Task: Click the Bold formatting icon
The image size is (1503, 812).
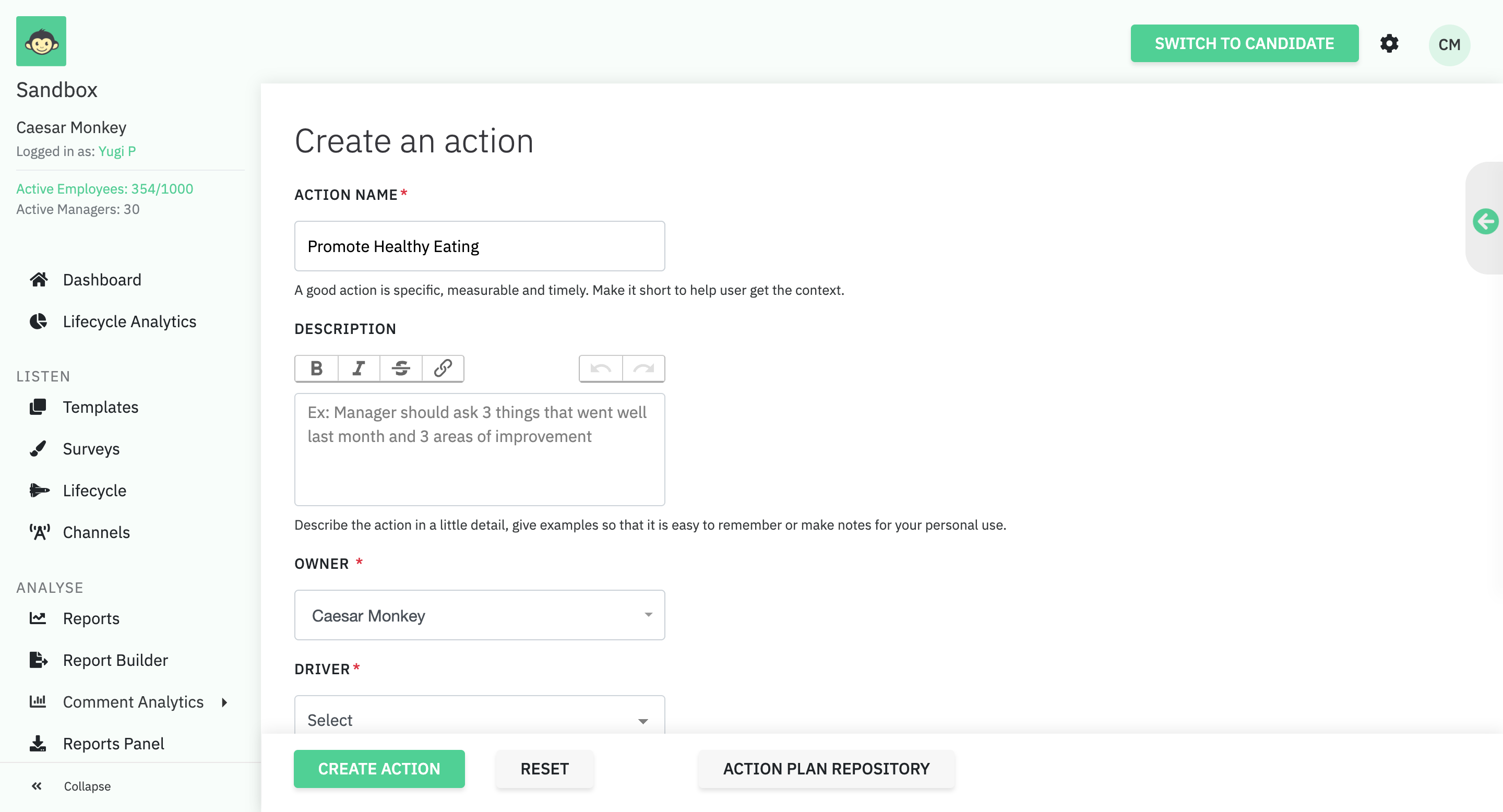Action: pos(316,368)
